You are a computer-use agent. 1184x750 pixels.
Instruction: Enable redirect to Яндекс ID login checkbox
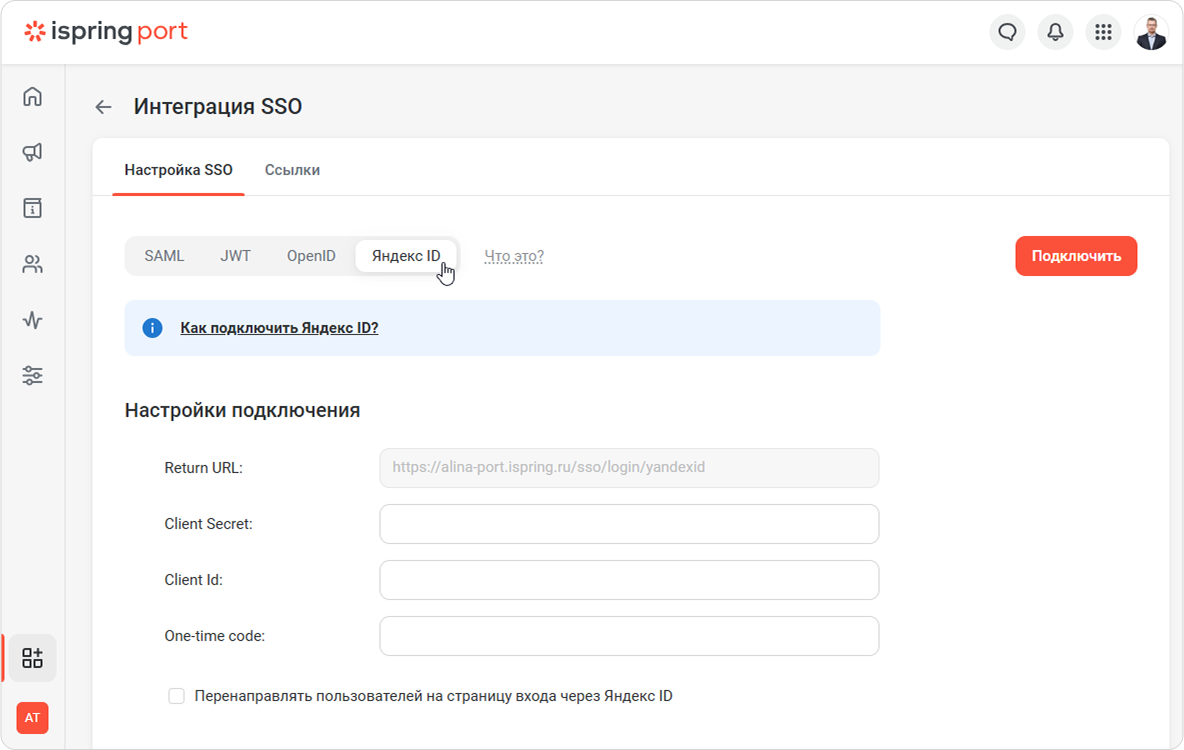pos(176,696)
